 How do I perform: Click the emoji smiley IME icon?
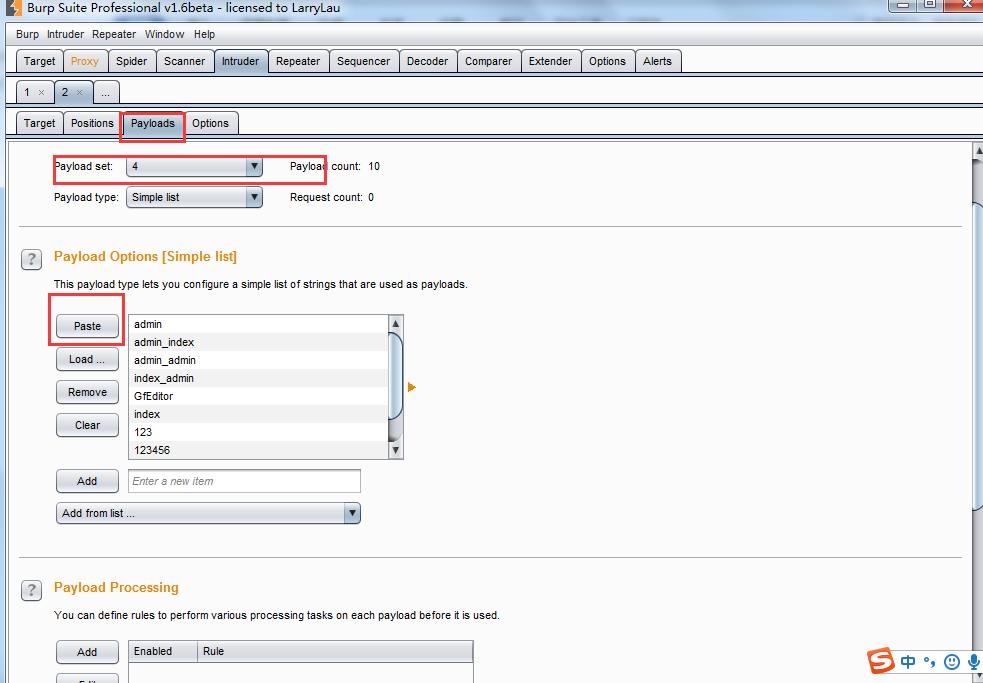(952, 662)
